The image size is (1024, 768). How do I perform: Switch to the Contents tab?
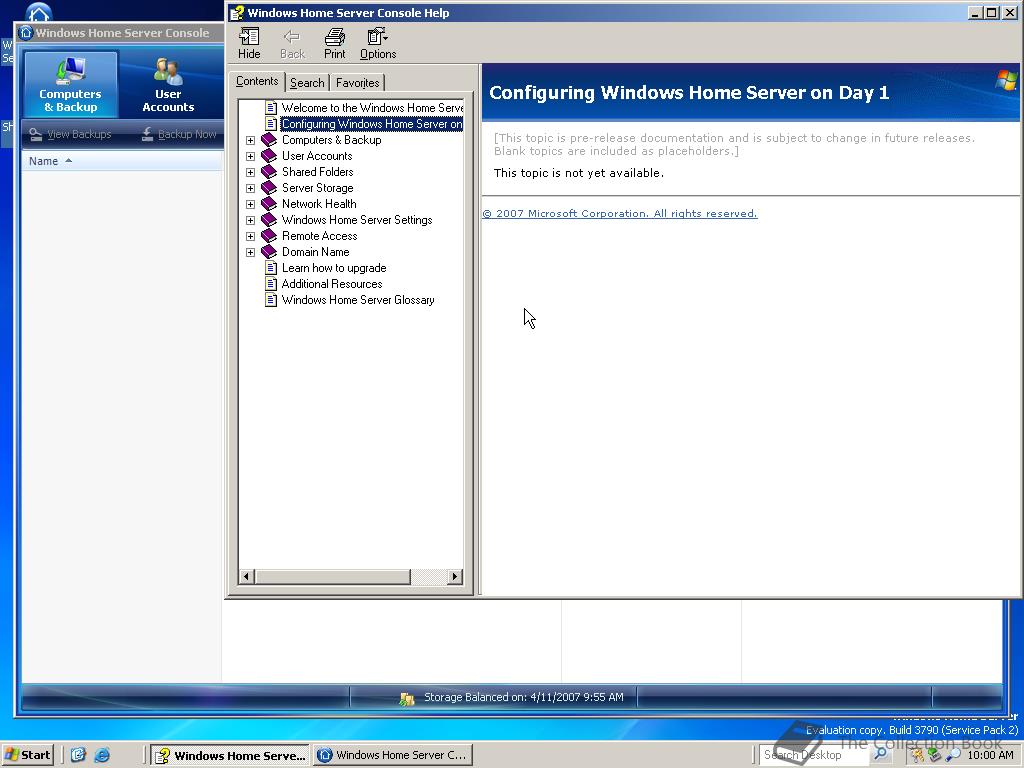click(x=257, y=81)
